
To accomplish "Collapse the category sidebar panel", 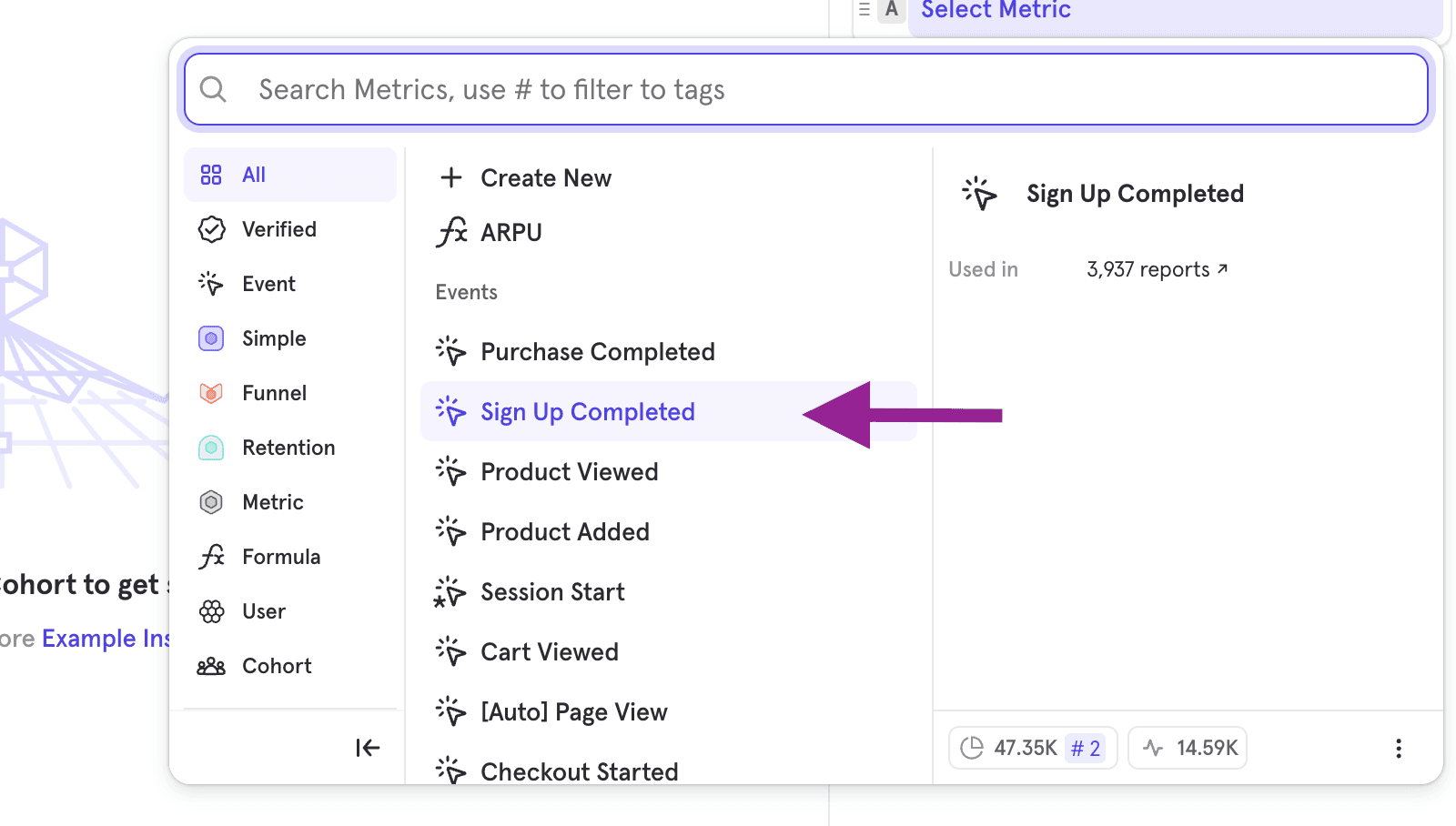I will point(368,748).
